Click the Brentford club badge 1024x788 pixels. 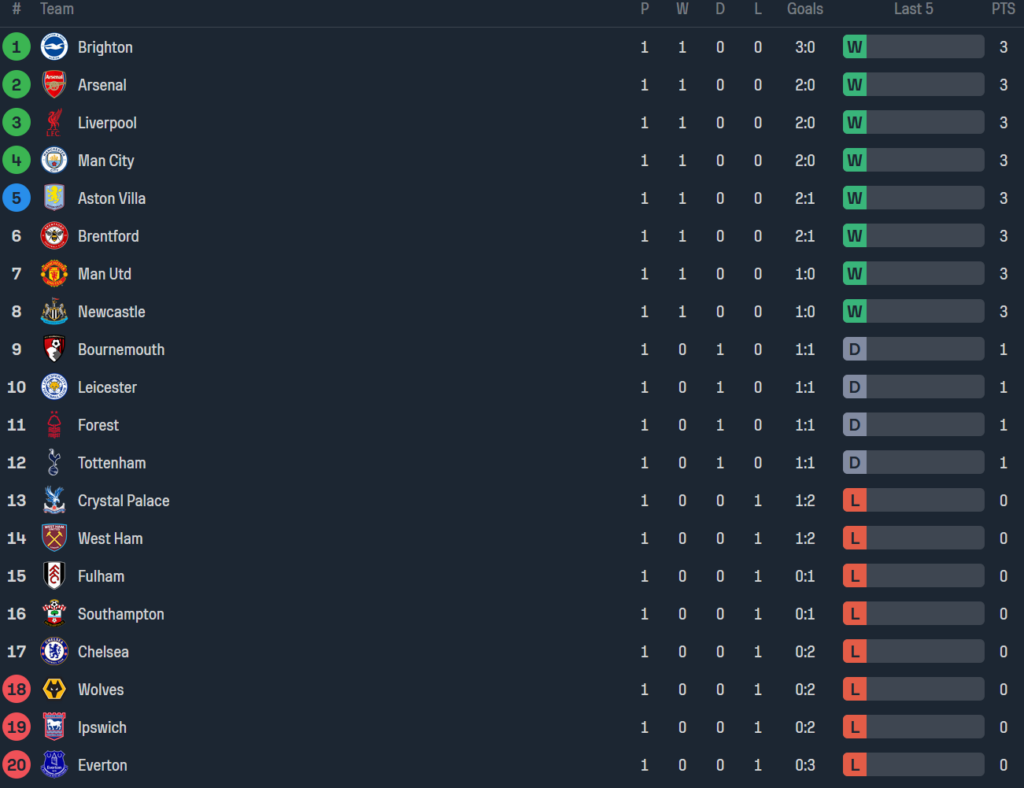point(54,236)
